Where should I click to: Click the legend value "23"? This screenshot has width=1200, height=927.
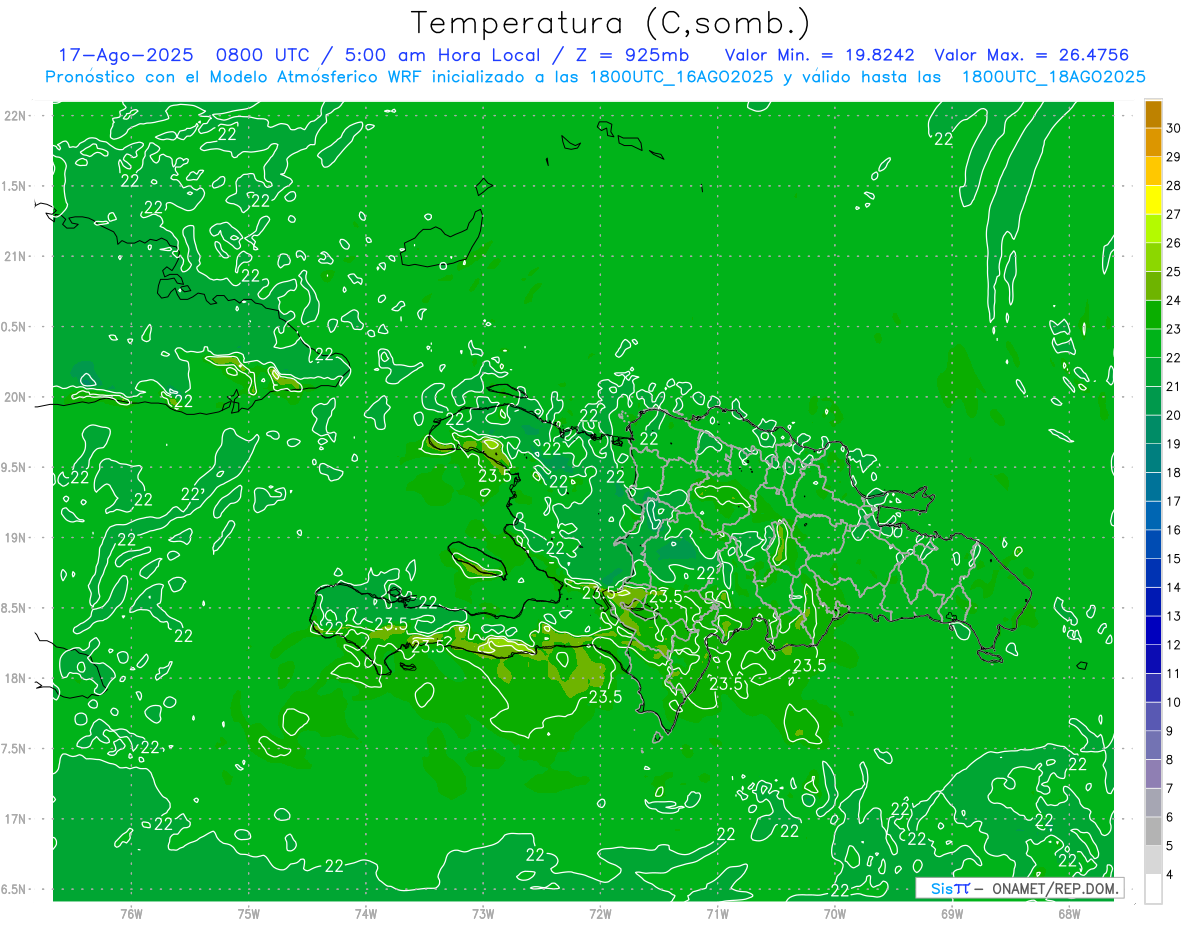(x=1174, y=329)
